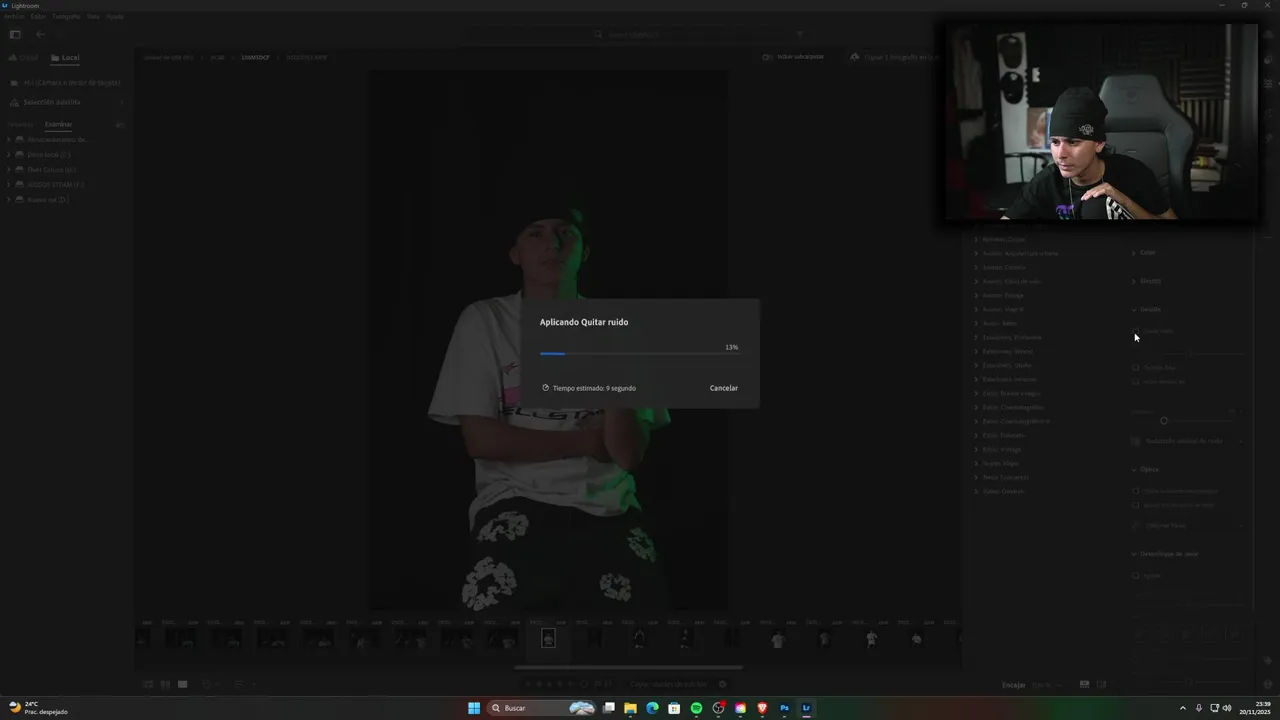Switch to the Cloud tab
This screenshot has width=1280, height=720.
pyautogui.click(x=24, y=58)
